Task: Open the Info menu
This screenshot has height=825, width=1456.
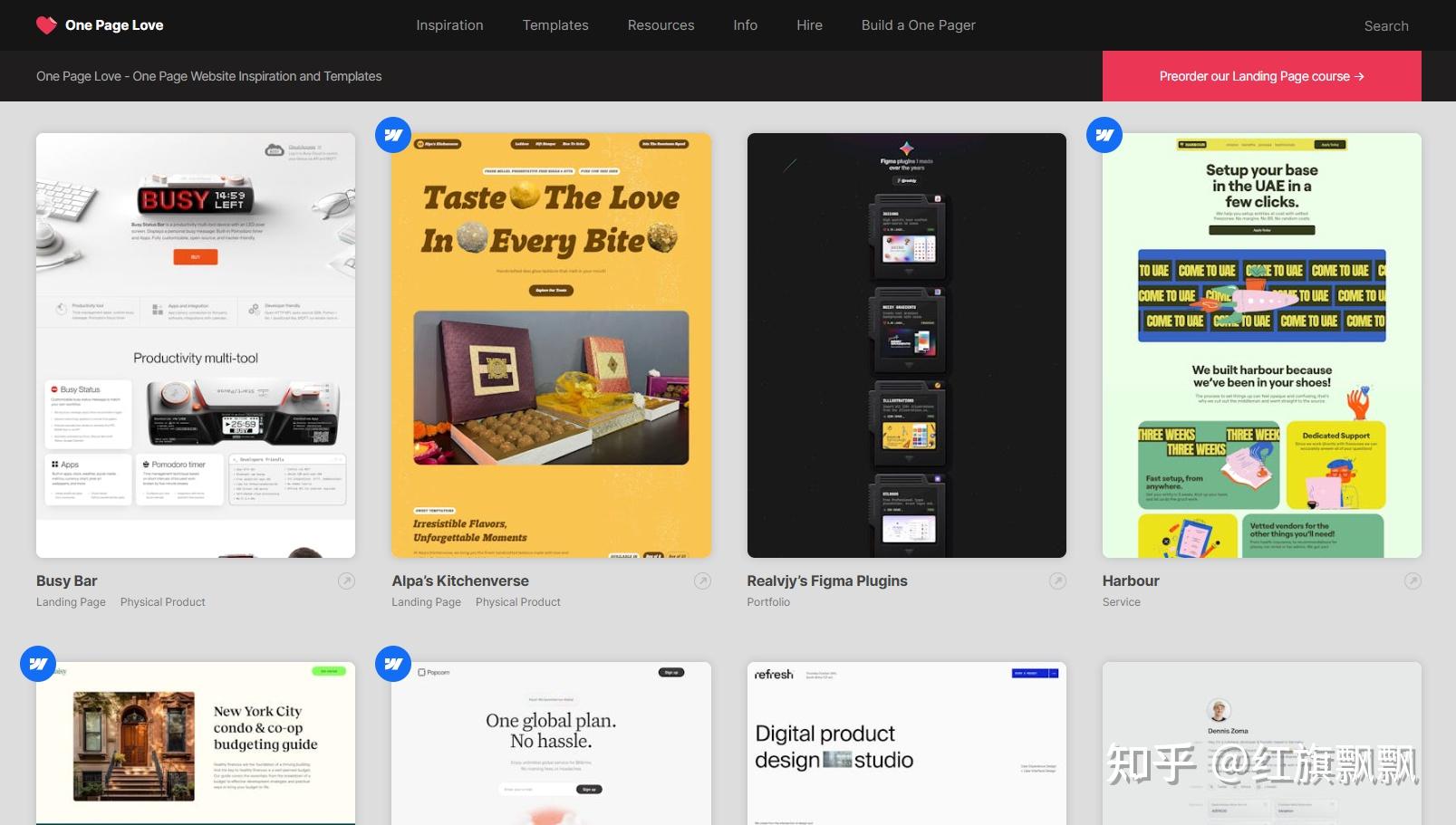Action: 745,25
